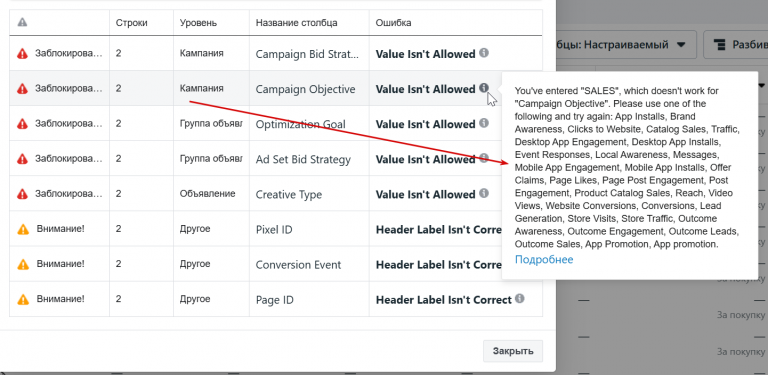768x375 pixels.
Task: Select the Pixel ID warning row
Action: pos(276,229)
